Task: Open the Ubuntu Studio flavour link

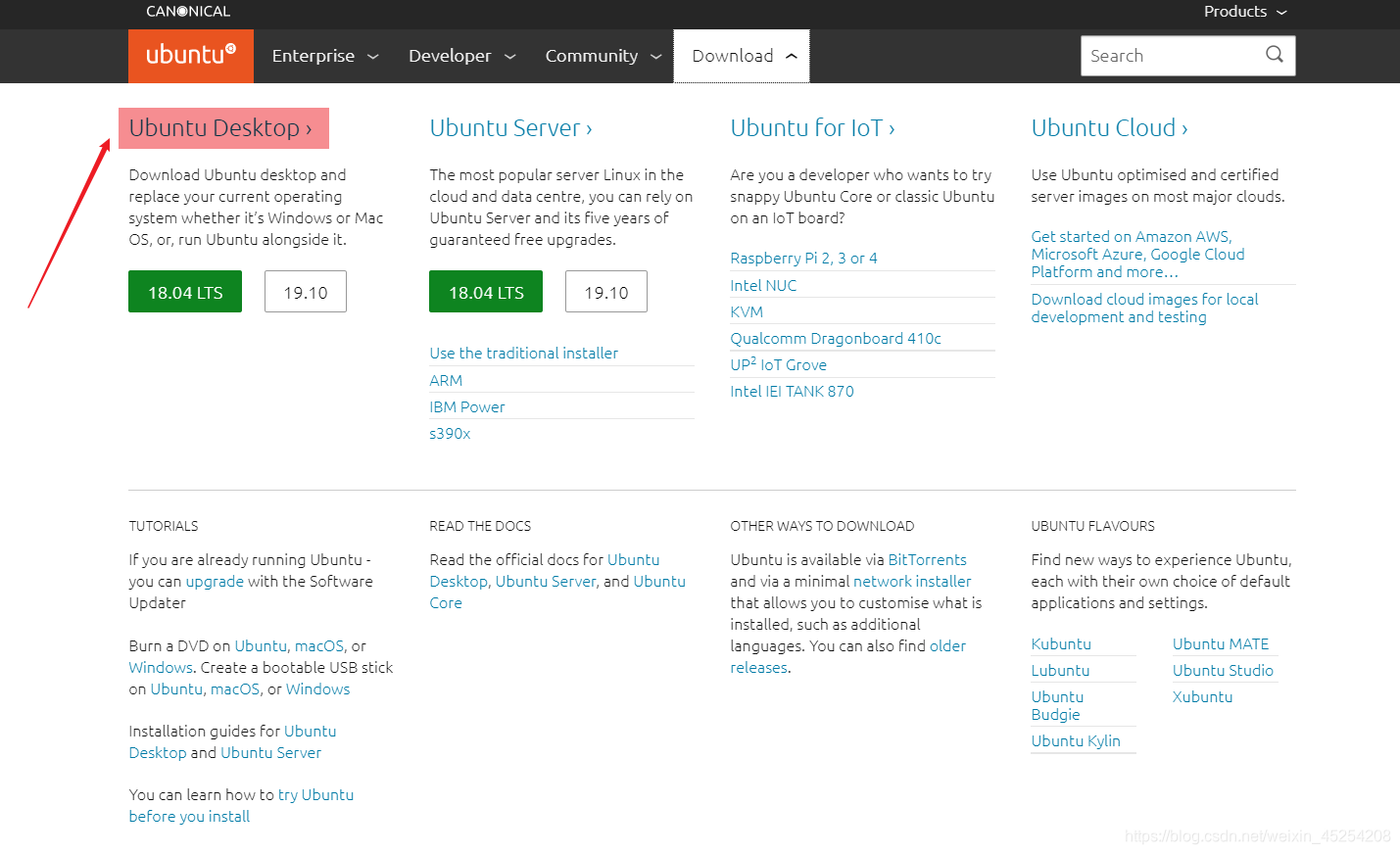Action: 1223,670
